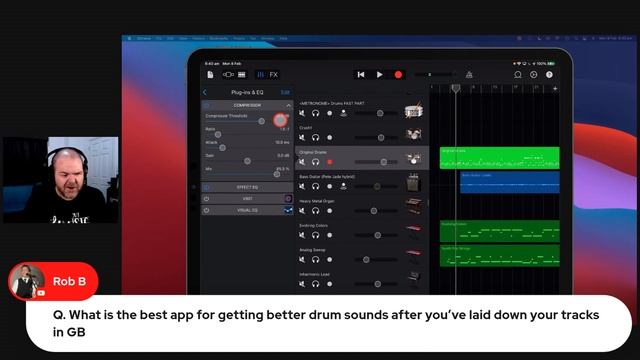Mute the Analog Sweep track
Screen dimensions: 640x360
302,260
